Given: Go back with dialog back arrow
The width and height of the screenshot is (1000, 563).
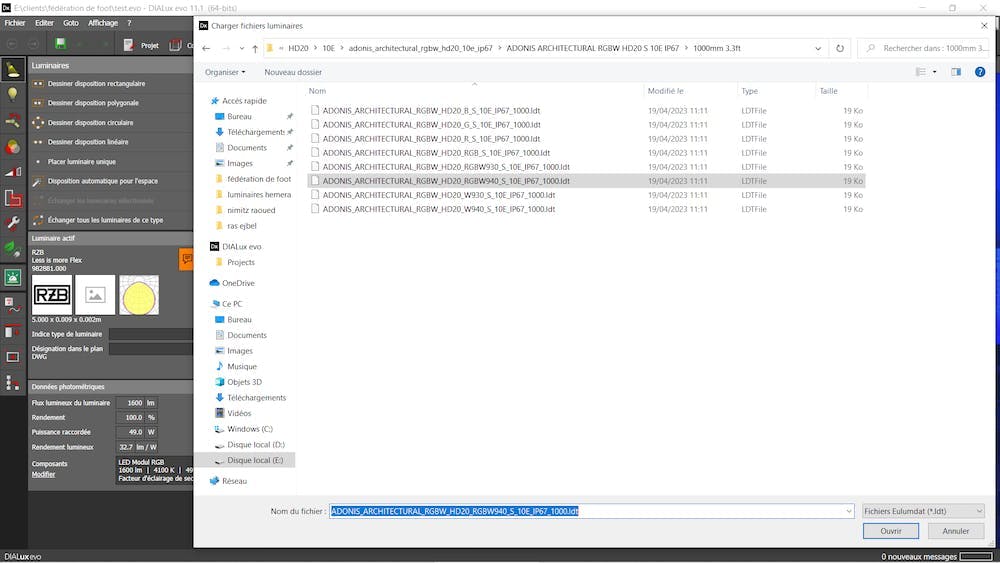Looking at the screenshot, I should [206, 48].
